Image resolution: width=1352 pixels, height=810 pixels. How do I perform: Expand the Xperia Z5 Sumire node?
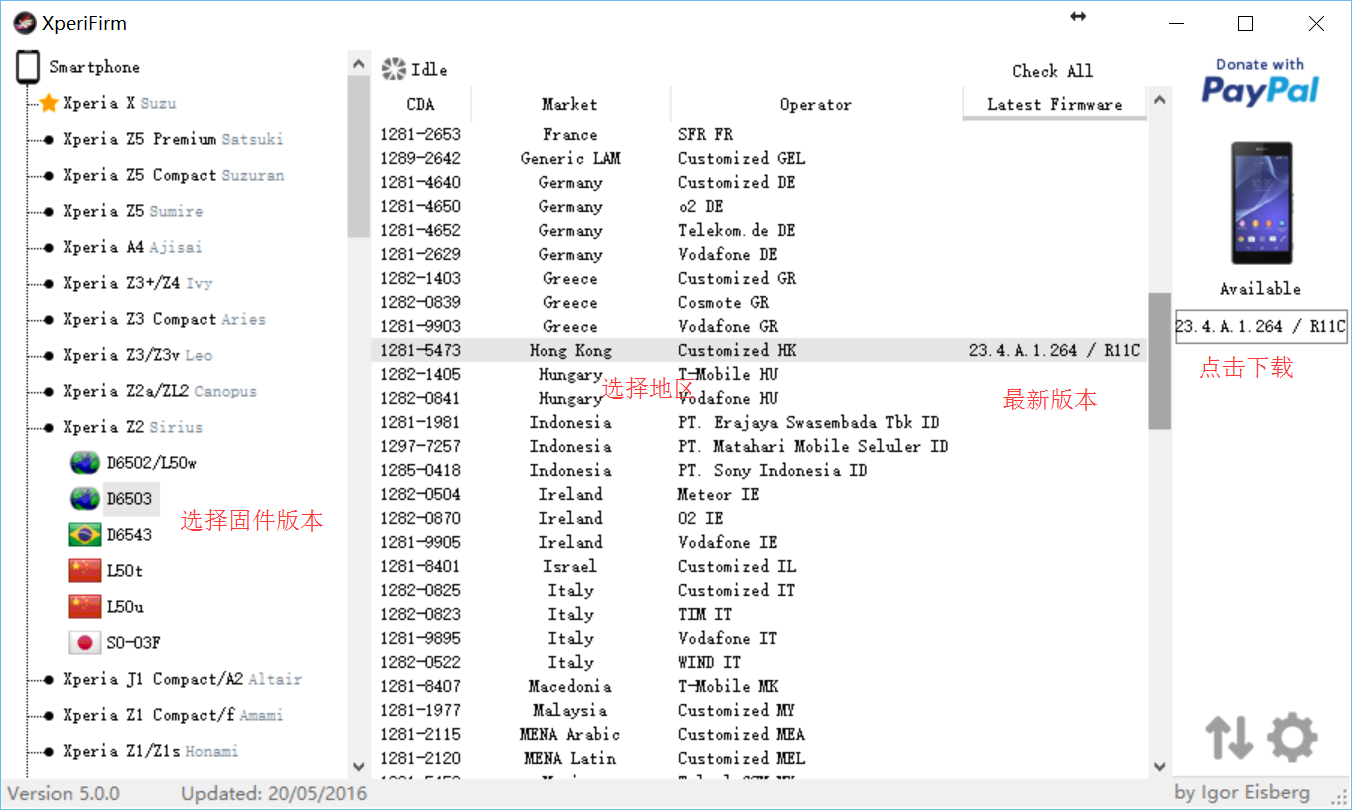click(48, 211)
